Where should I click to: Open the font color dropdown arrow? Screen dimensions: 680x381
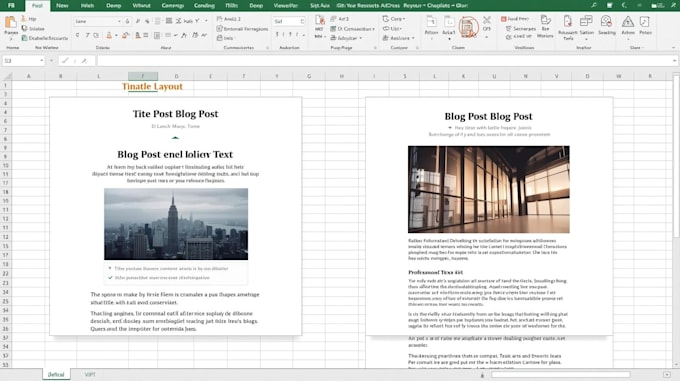click(x=116, y=36)
